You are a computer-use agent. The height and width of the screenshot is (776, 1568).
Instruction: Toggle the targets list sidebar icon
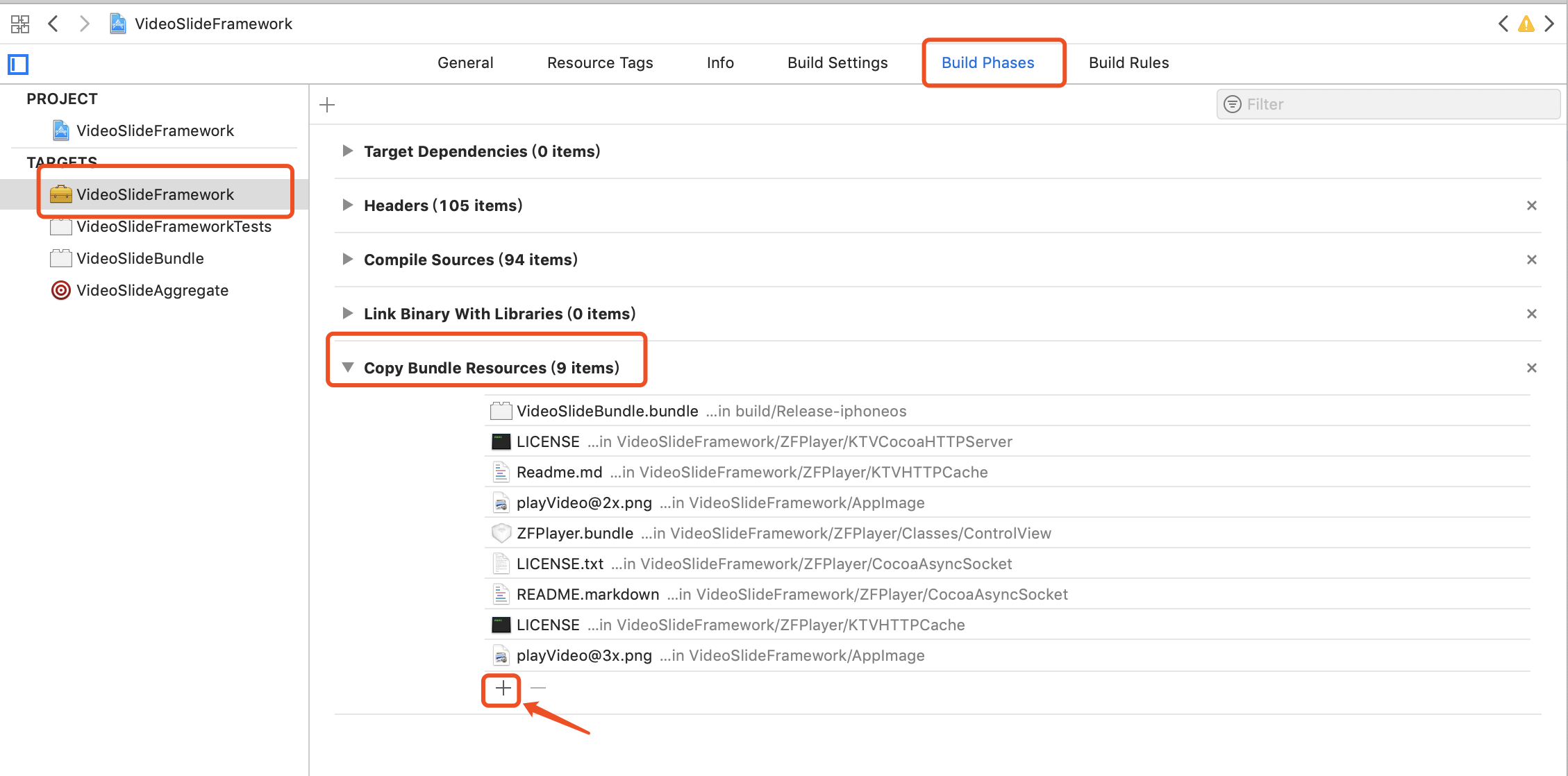(18, 65)
